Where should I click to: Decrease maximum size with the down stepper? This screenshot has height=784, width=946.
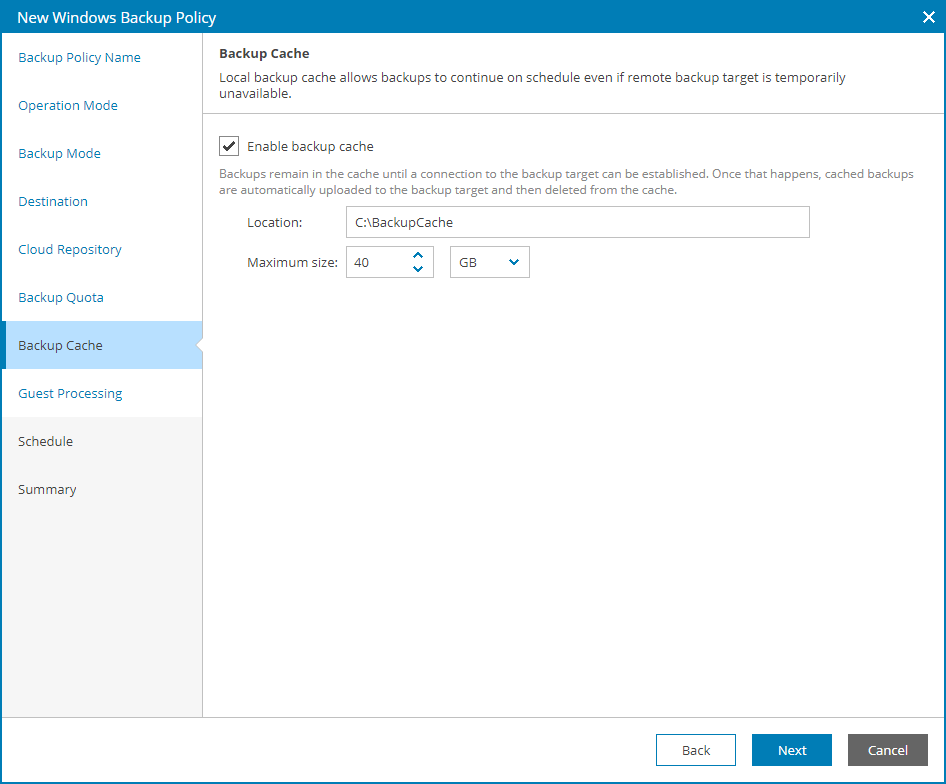tap(419, 268)
